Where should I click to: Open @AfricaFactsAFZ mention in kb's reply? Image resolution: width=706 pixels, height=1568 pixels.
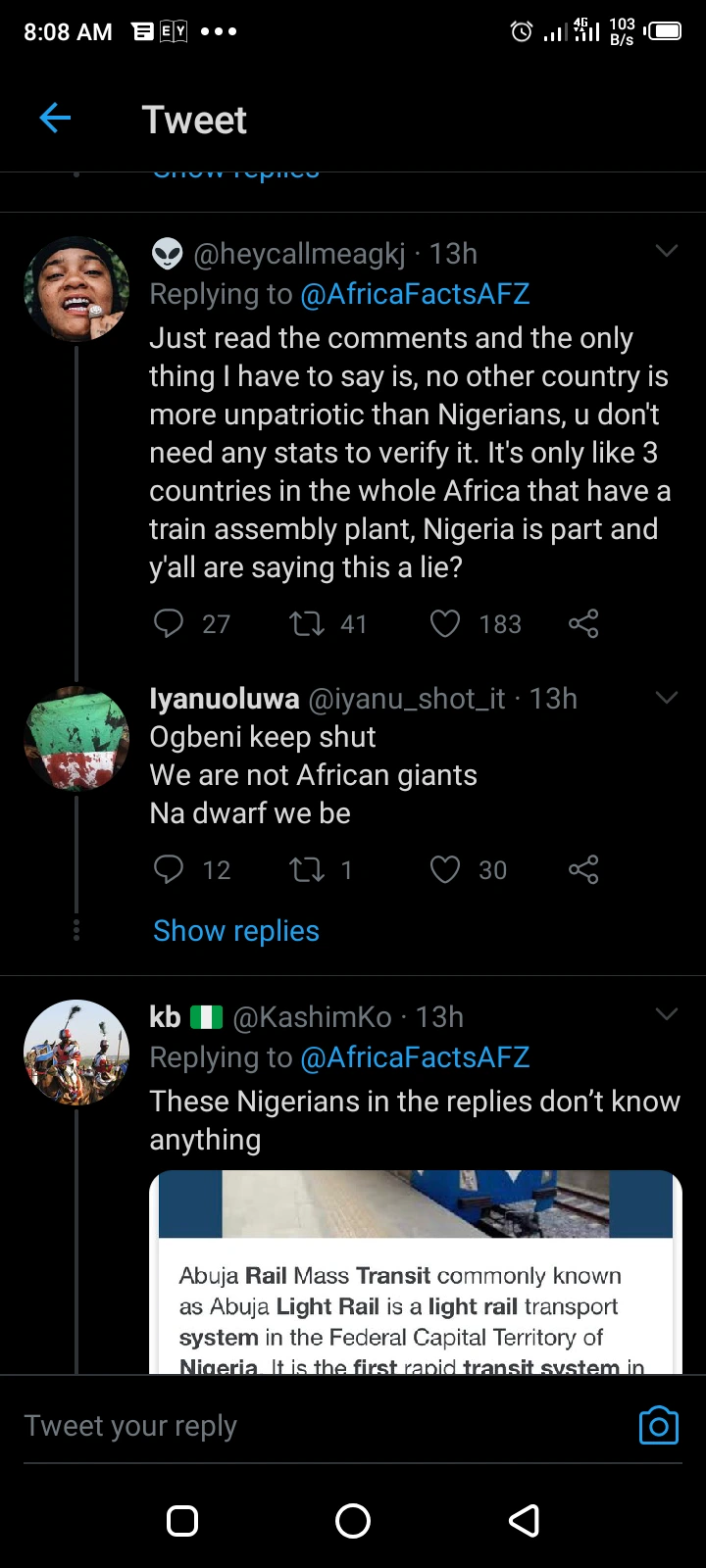(415, 1057)
